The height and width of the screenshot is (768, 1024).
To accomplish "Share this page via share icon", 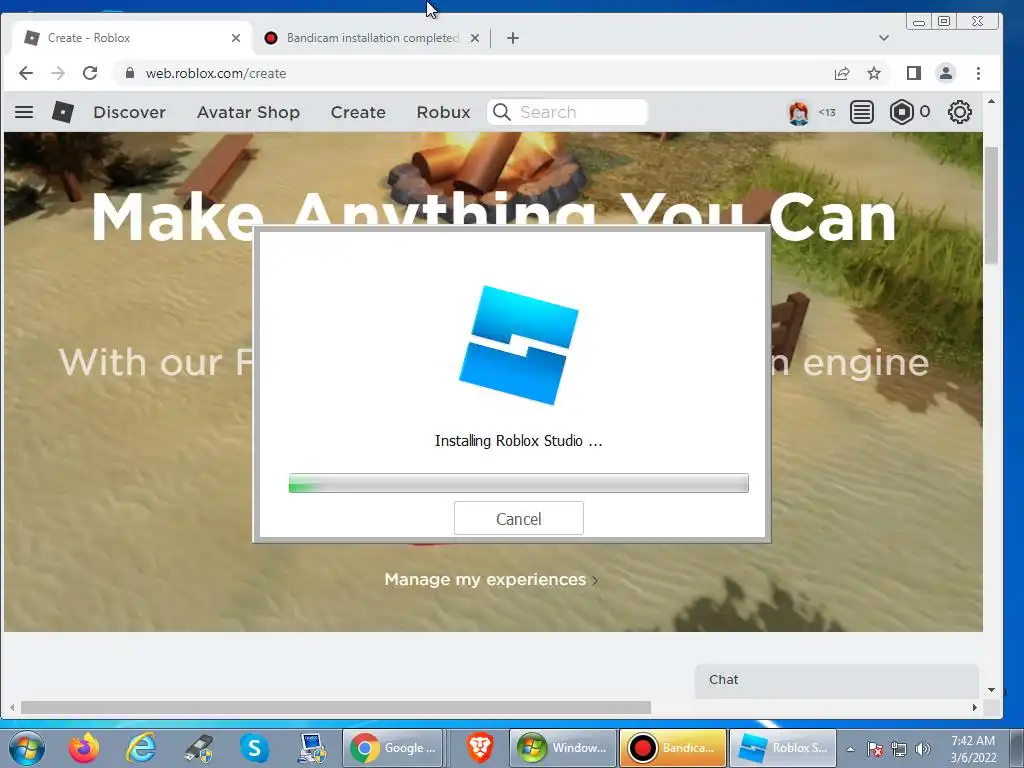I will tap(842, 73).
